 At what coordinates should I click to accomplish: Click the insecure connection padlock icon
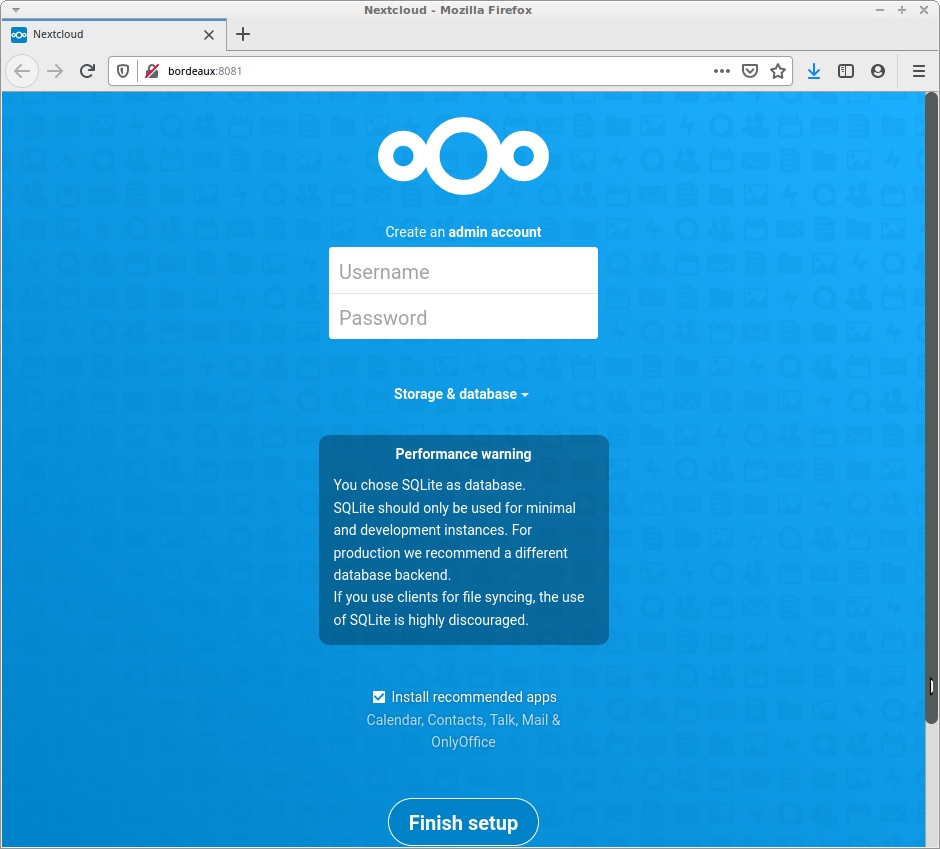click(152, 71)
